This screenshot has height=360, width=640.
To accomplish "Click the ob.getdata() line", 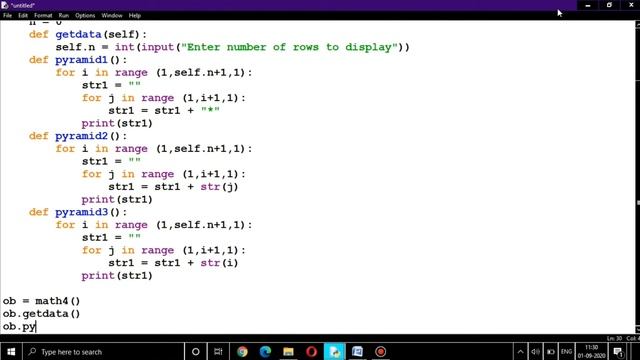I will (x=41, y=313).
